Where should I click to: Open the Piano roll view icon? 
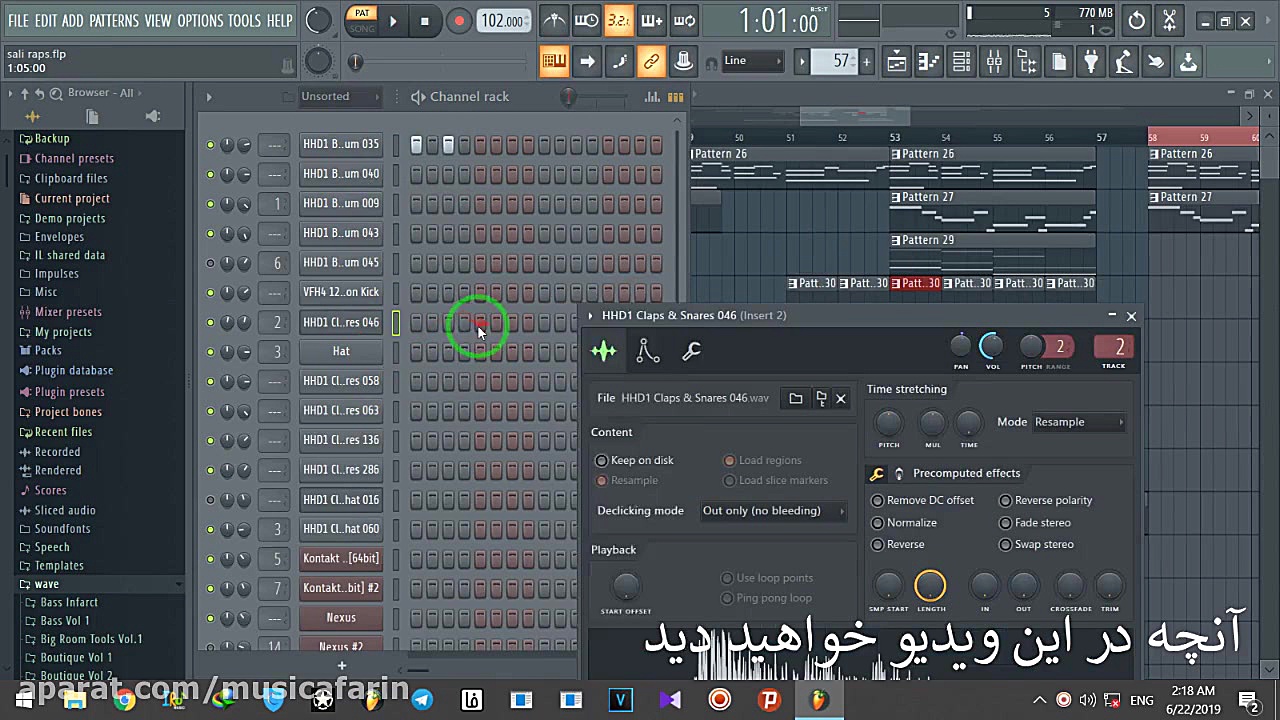929,62
